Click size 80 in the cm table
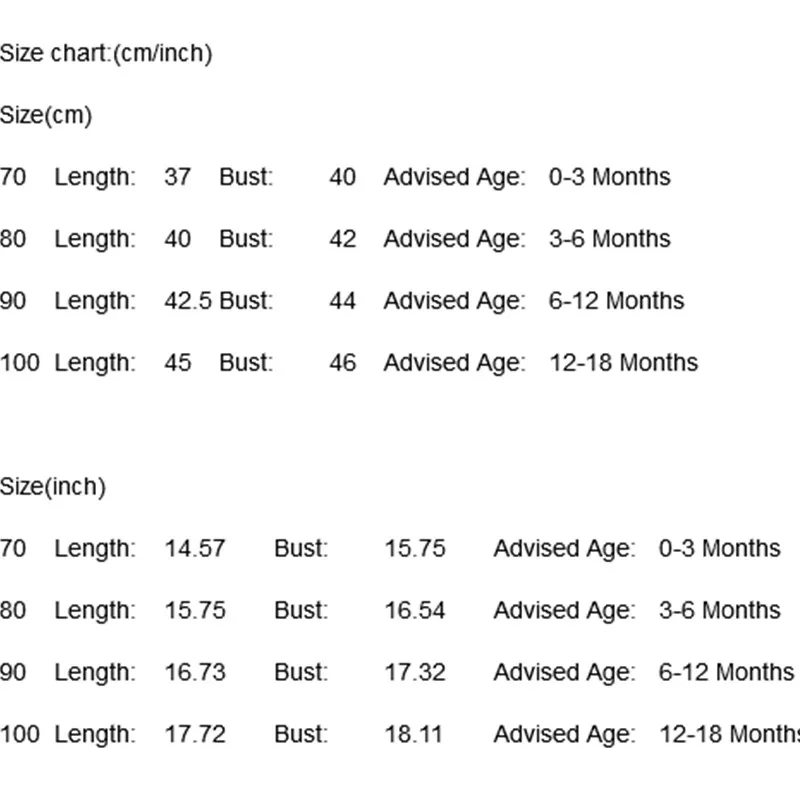Image resolution: width=800 pixels, height=800 pixels. [13, 239]
